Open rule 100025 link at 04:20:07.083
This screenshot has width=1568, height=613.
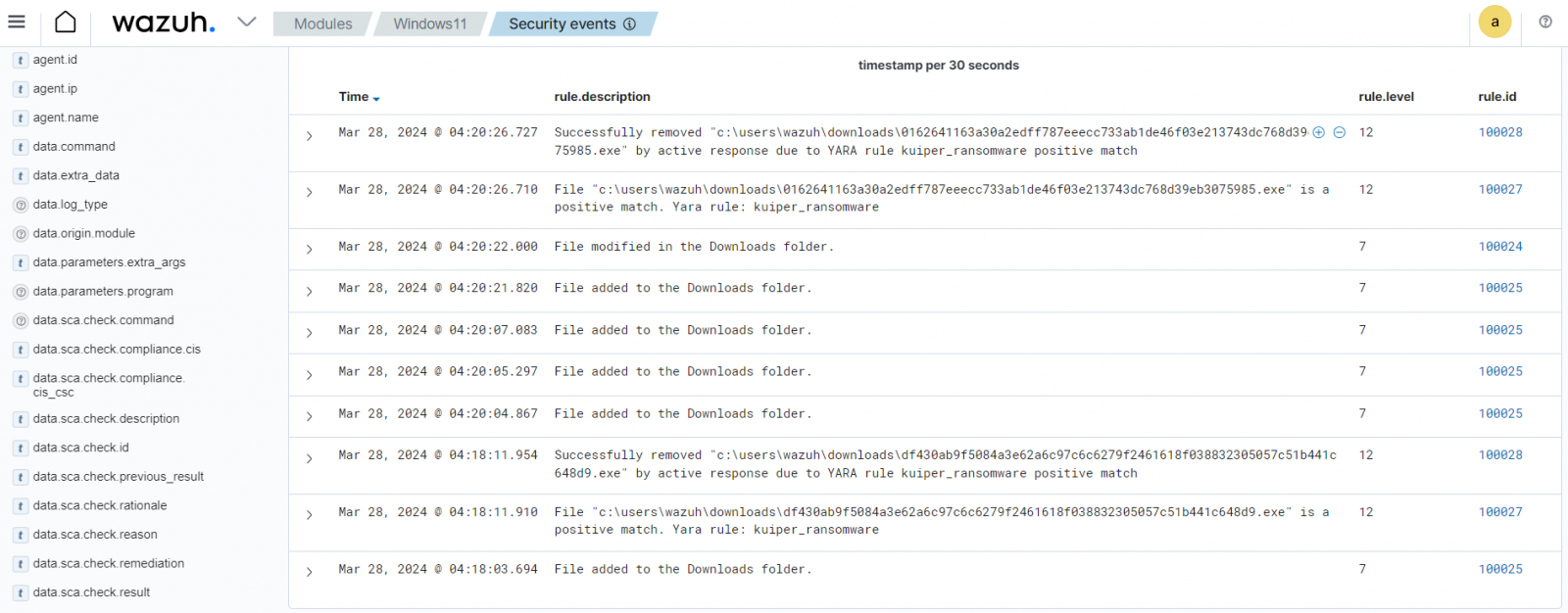pos(1500,330)
